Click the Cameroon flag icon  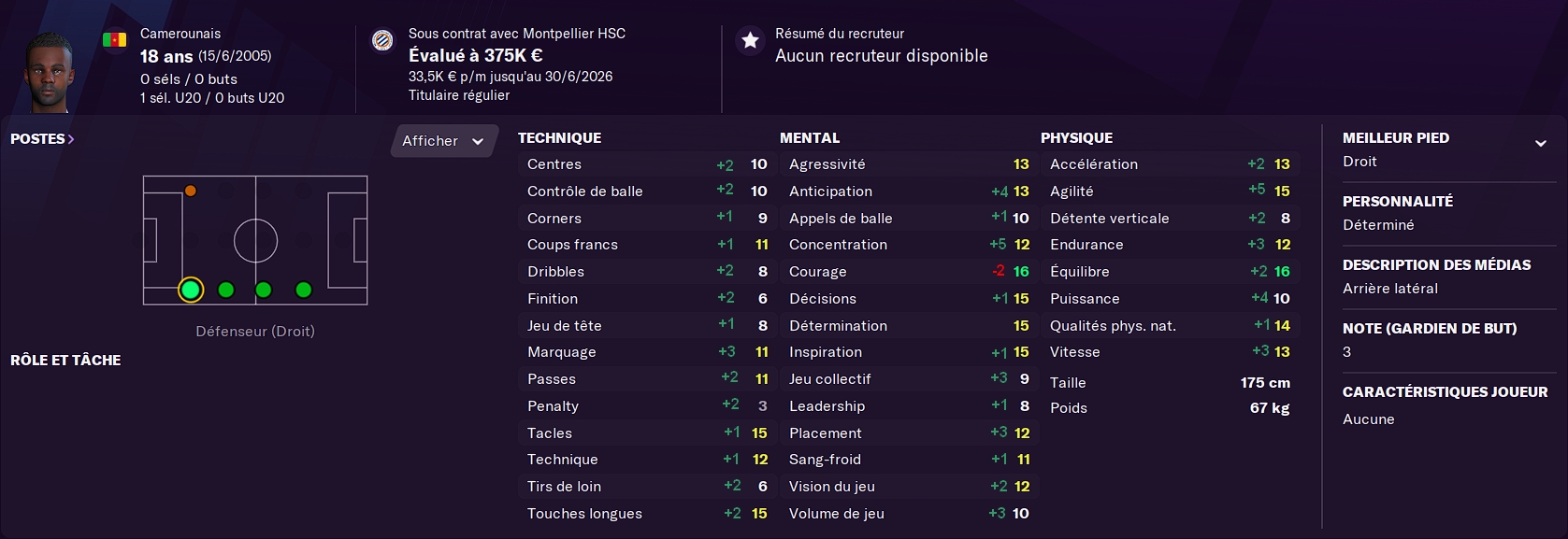[x=115, y=39]
